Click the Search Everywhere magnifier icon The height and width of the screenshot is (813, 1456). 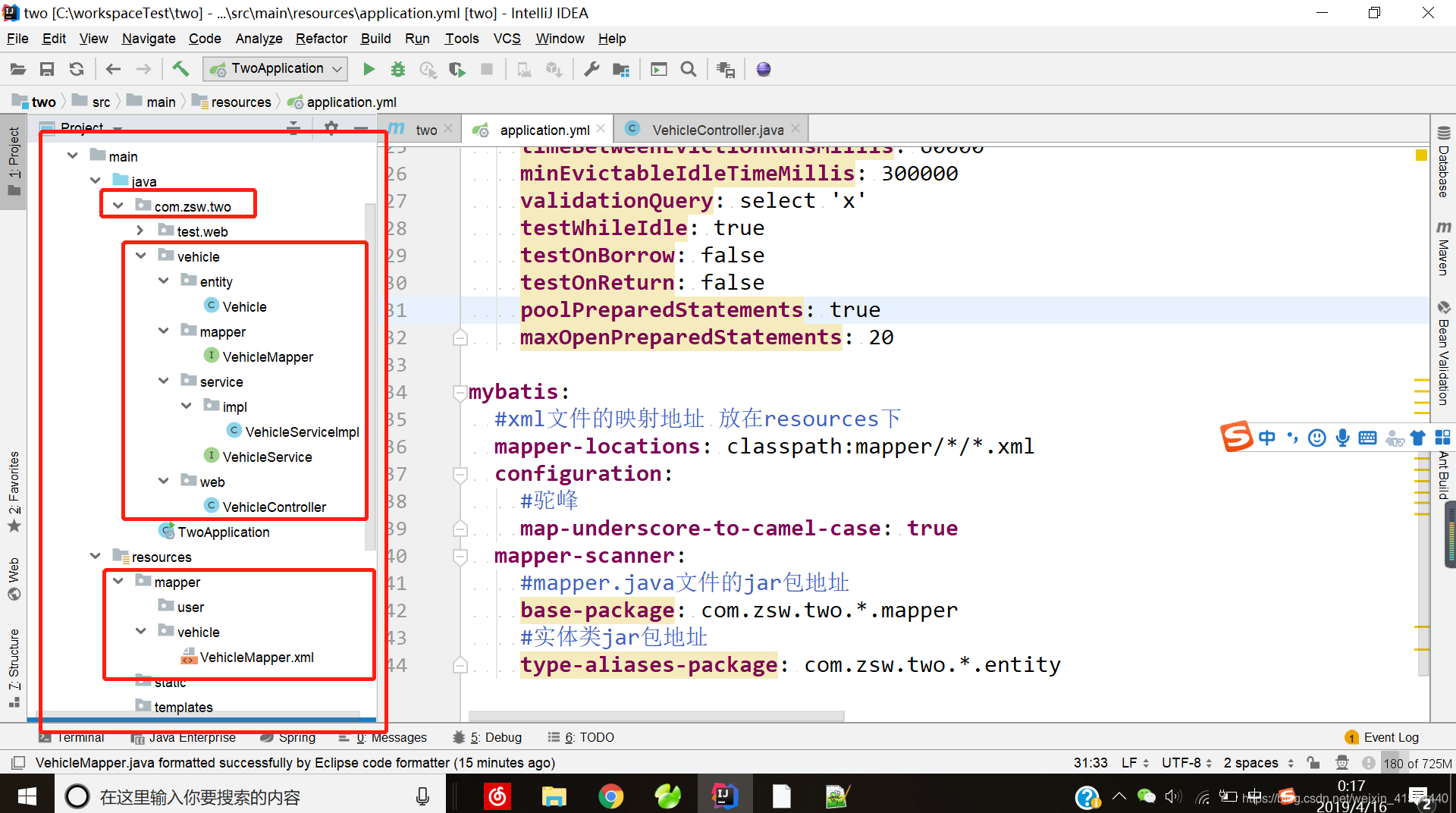(x=689, y=69)
